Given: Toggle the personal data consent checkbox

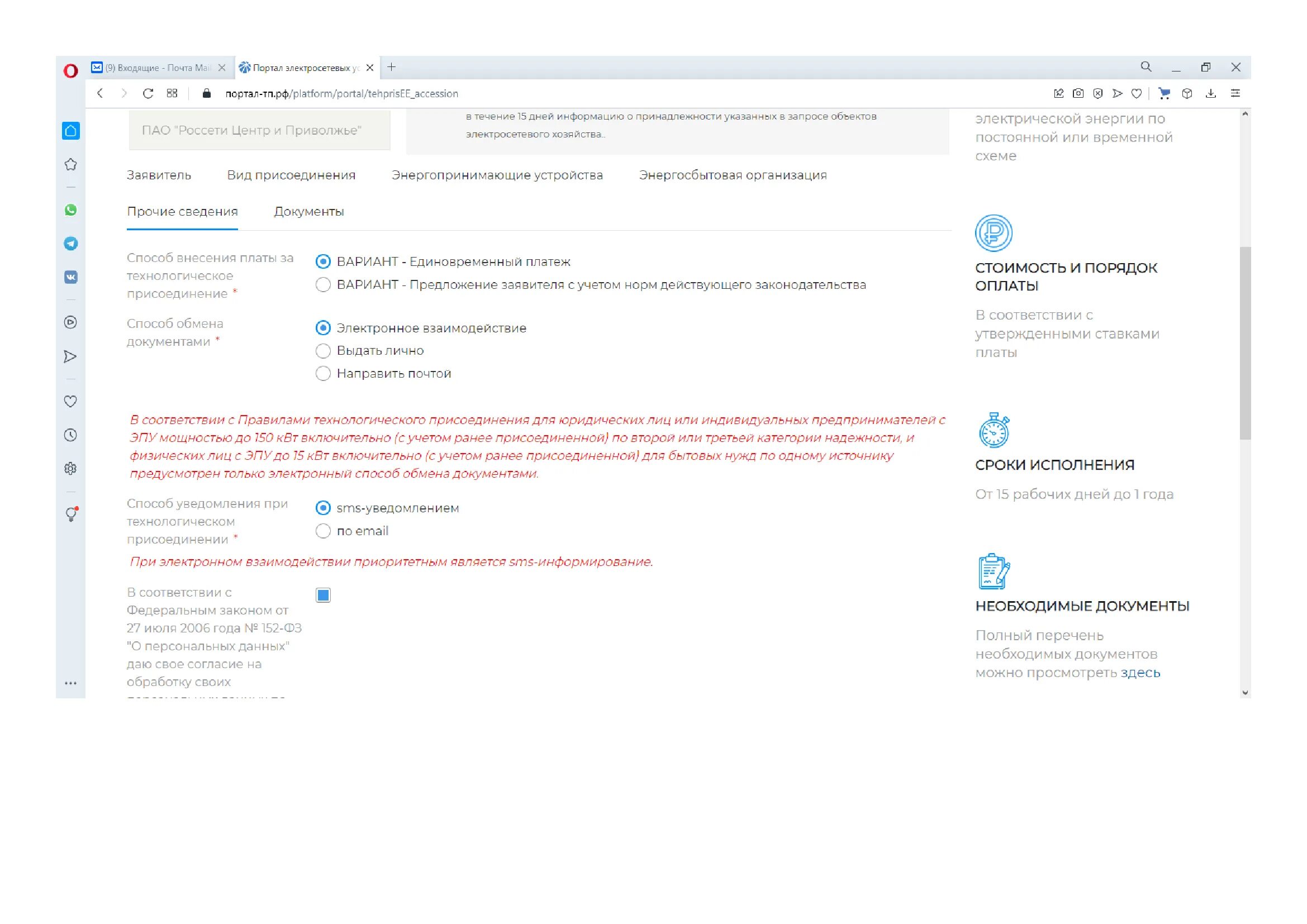Looking at the screenshot, I should tap(324, 596).
